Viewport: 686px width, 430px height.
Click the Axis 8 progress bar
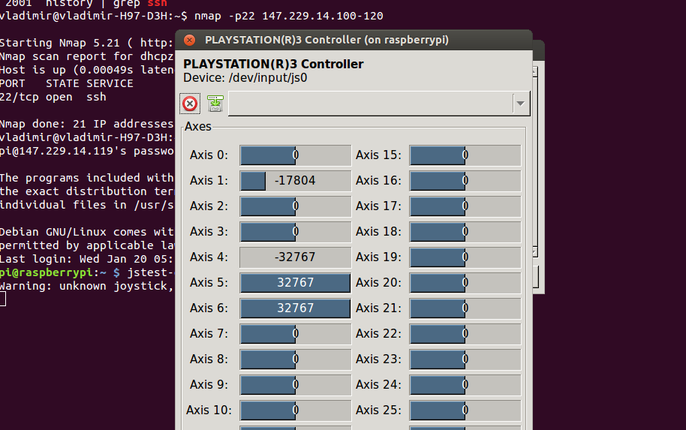(x=295, y=359)
